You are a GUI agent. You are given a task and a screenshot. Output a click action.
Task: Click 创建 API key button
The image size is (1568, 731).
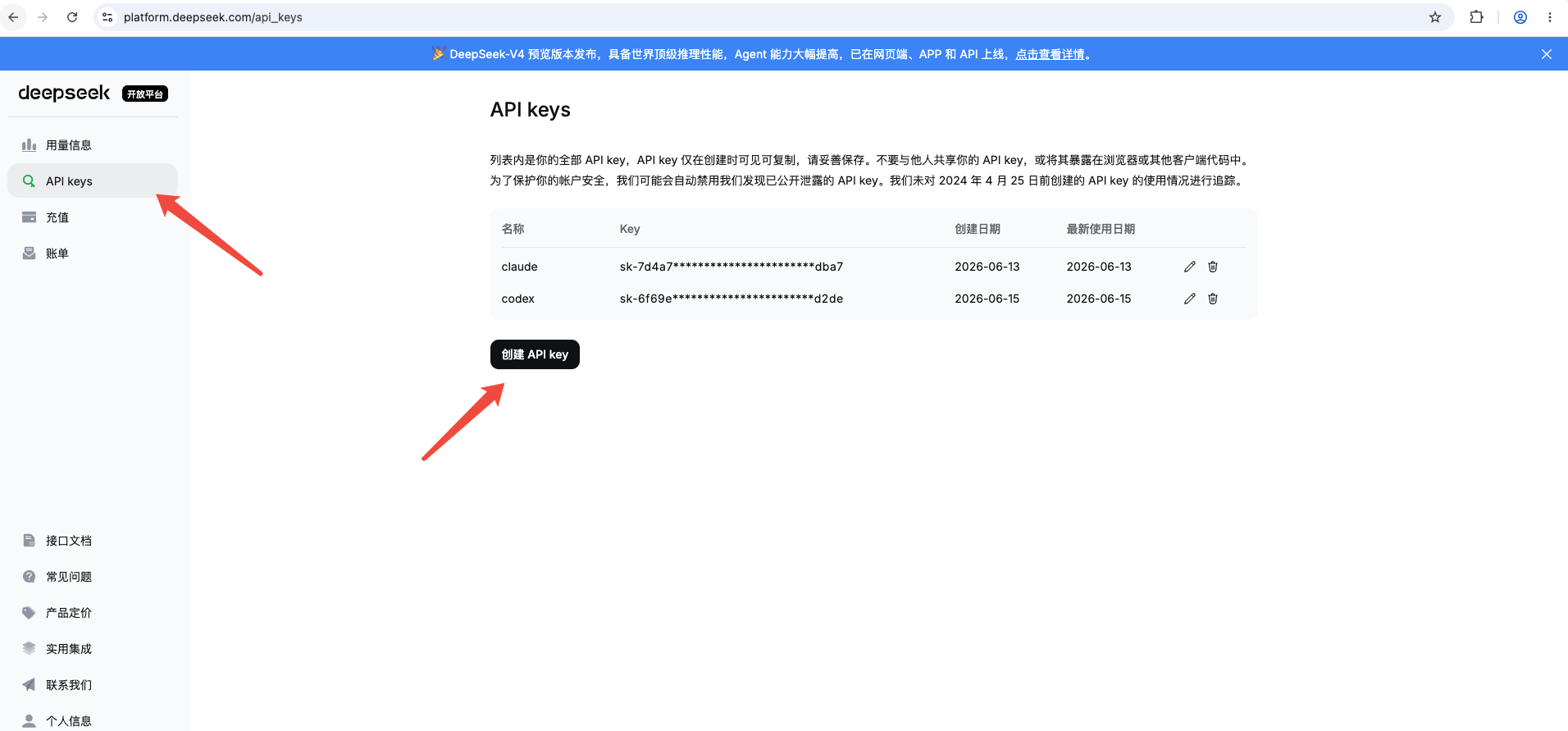(x=535, y=354)
